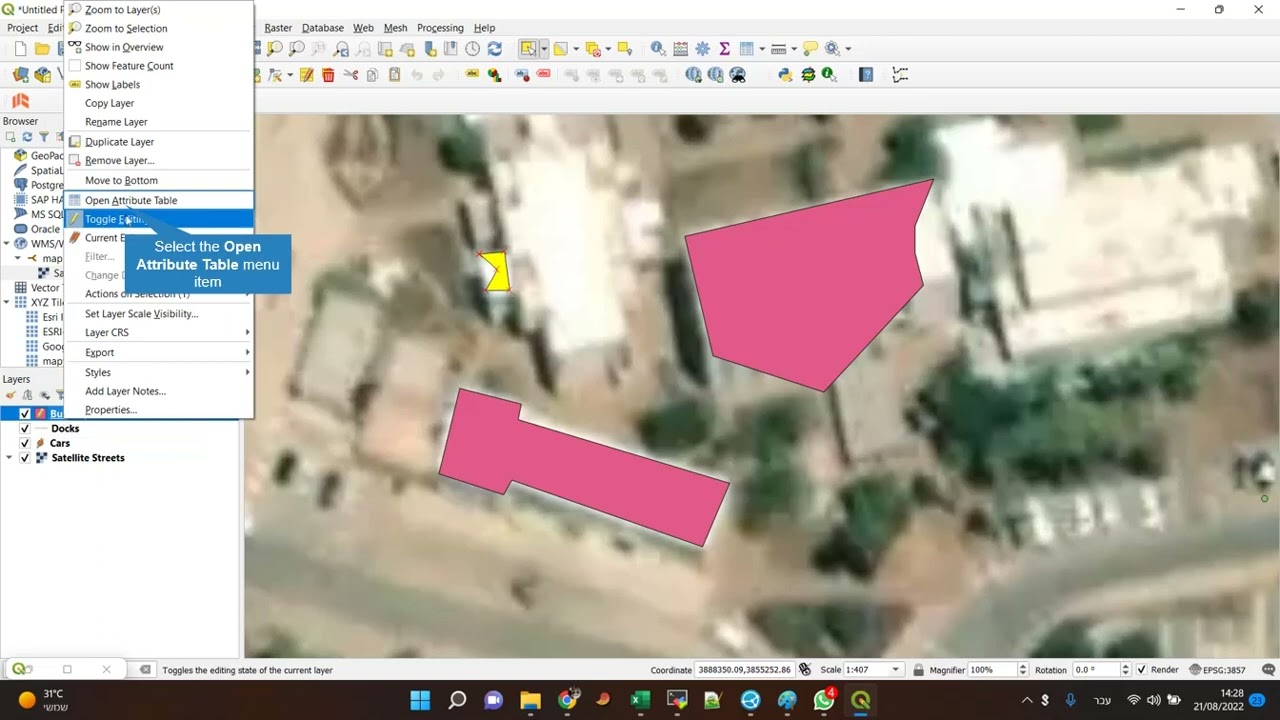Open the deselect features dropdown arrow

click(x=609, y=48)
